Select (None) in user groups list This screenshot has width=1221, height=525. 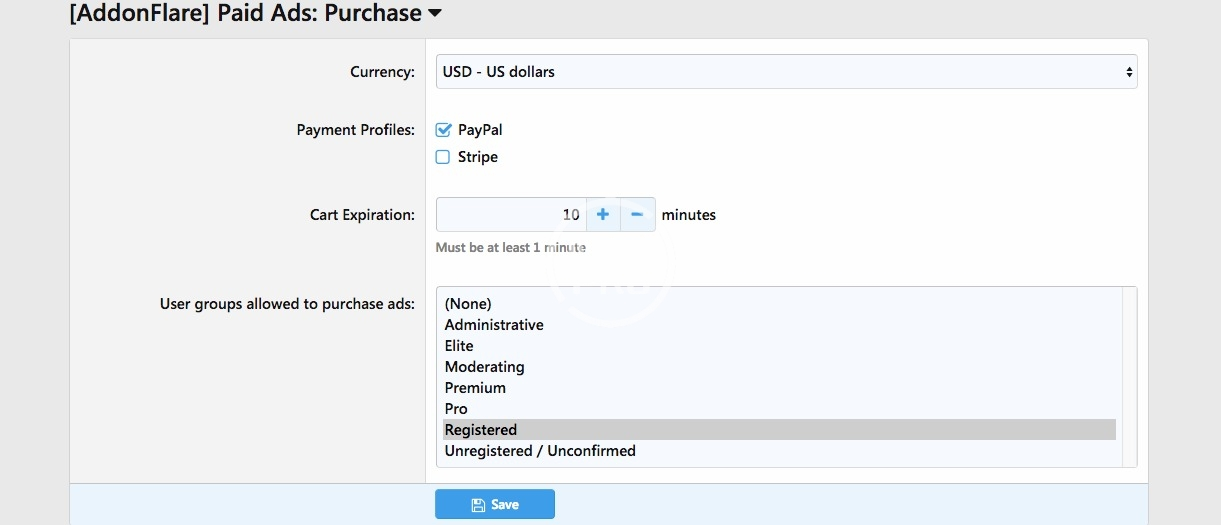click(x=468, y=304)
